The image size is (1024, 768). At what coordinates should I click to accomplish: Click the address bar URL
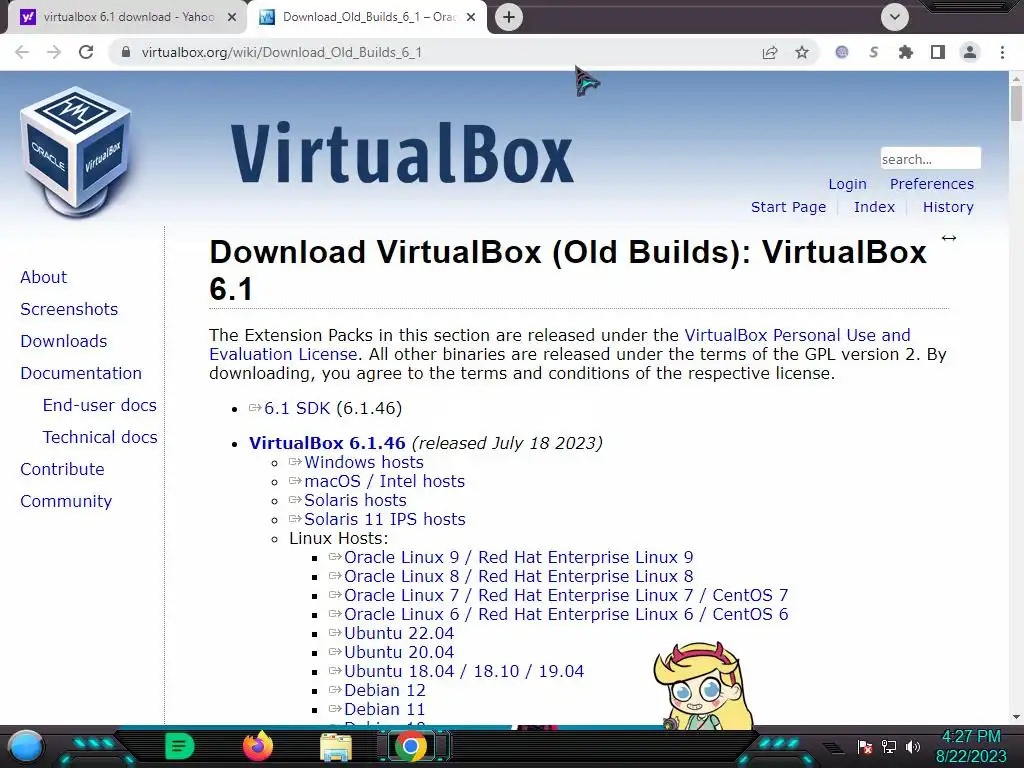click(x=281, y=52)
